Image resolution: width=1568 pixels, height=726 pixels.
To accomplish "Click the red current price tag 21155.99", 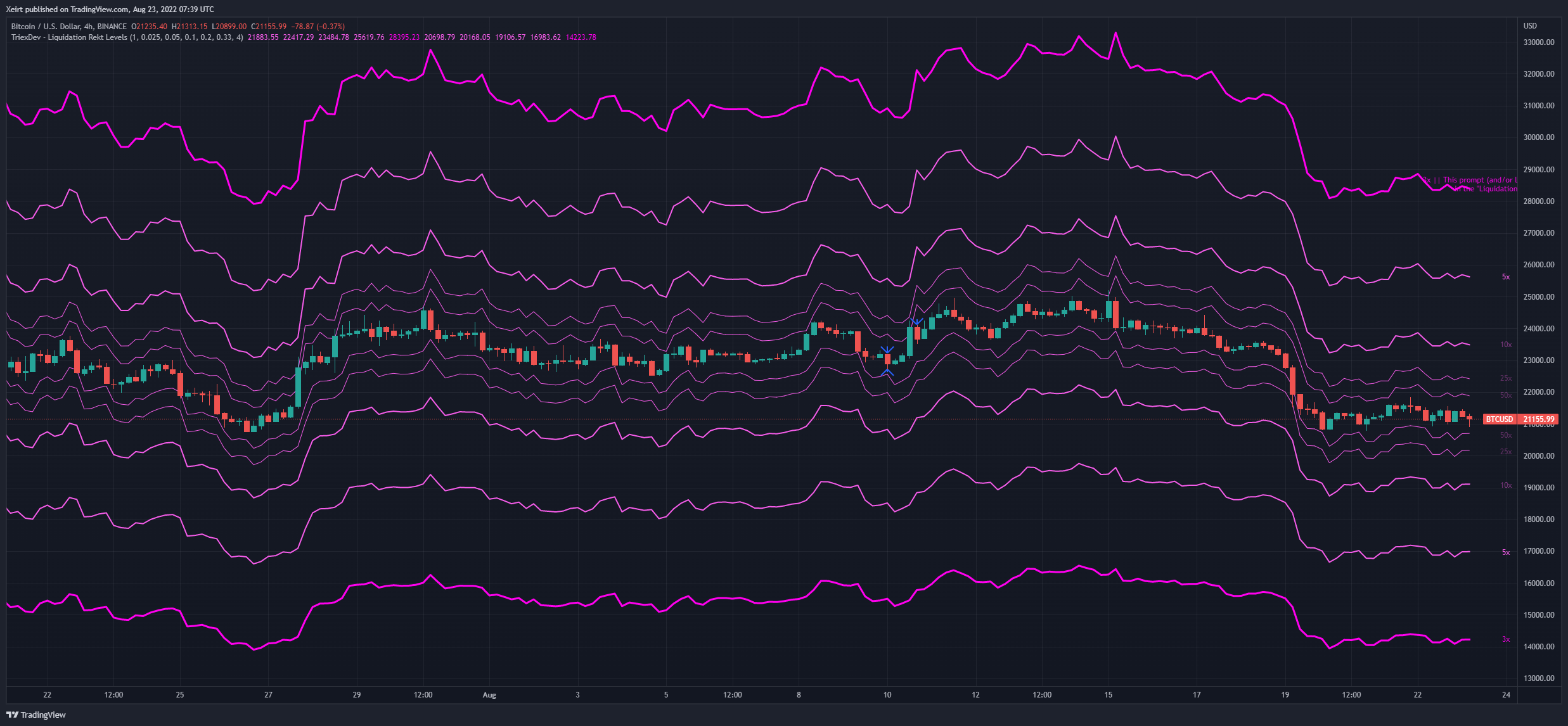I will [x=1539, y=419].
